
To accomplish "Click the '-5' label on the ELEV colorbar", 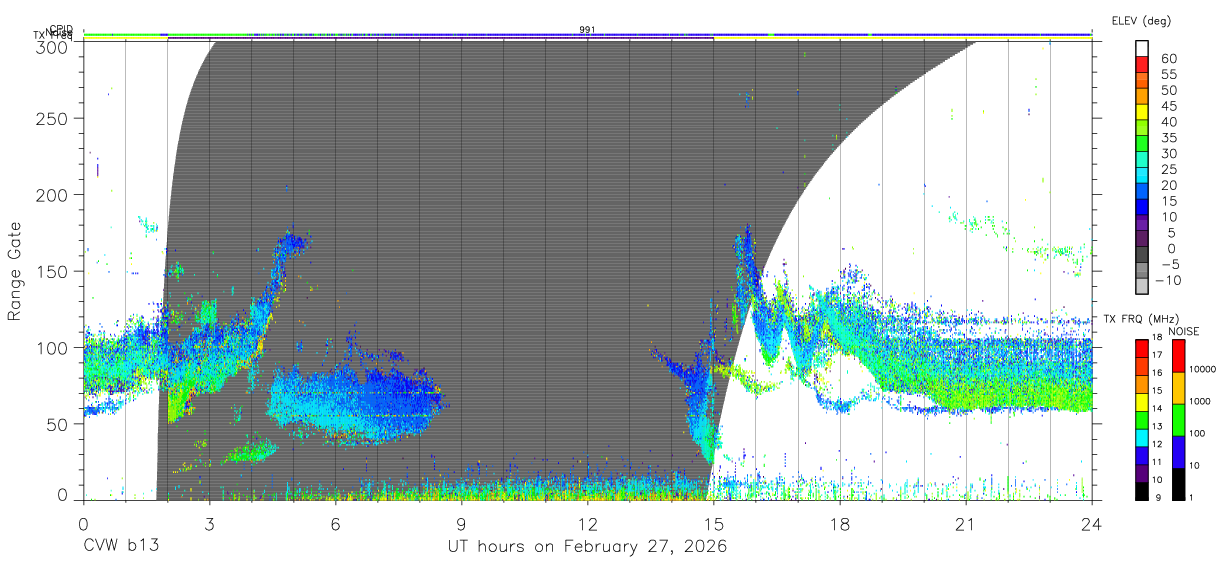I will coord(1170,264).
